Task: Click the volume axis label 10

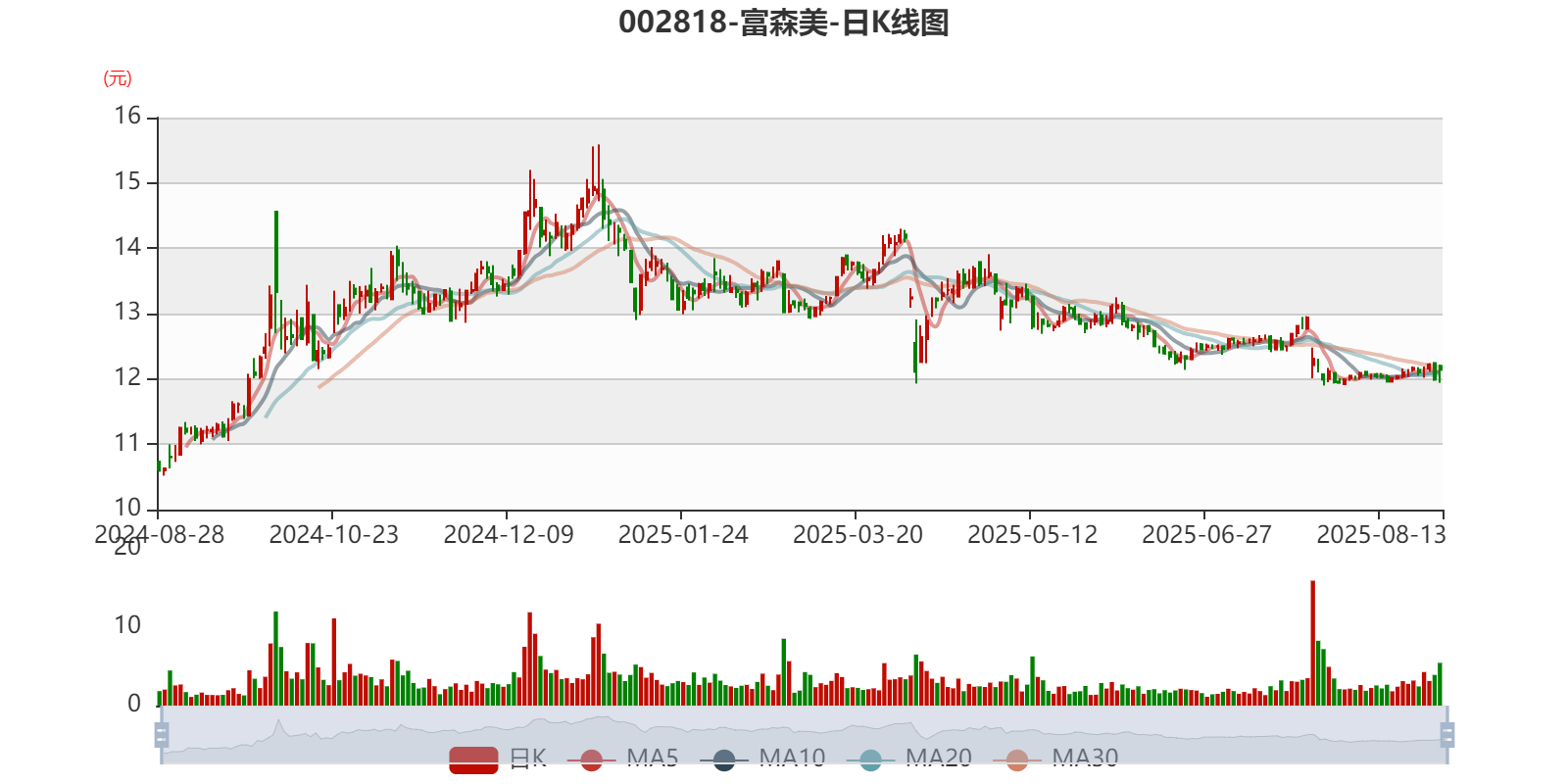Action: point(127,625)
